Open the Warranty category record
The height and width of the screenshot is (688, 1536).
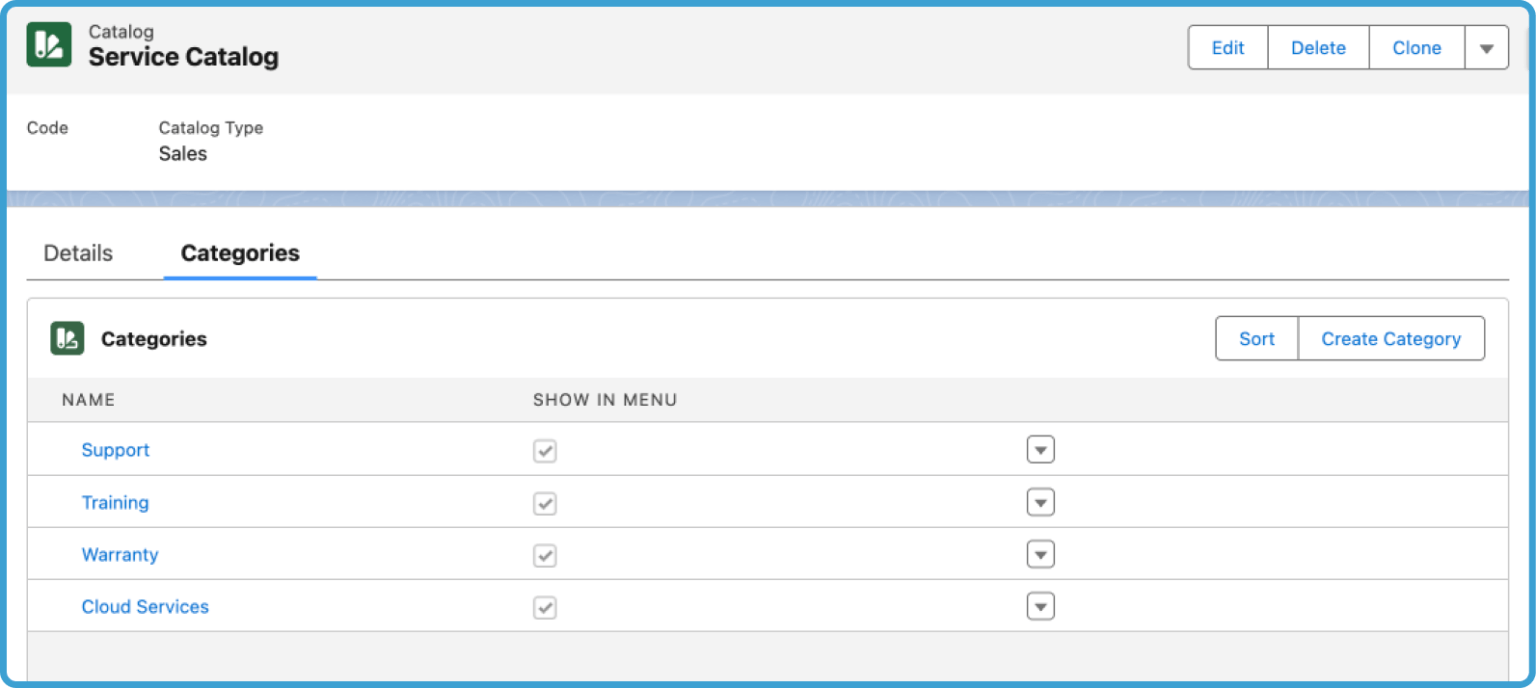pos(120,555)
